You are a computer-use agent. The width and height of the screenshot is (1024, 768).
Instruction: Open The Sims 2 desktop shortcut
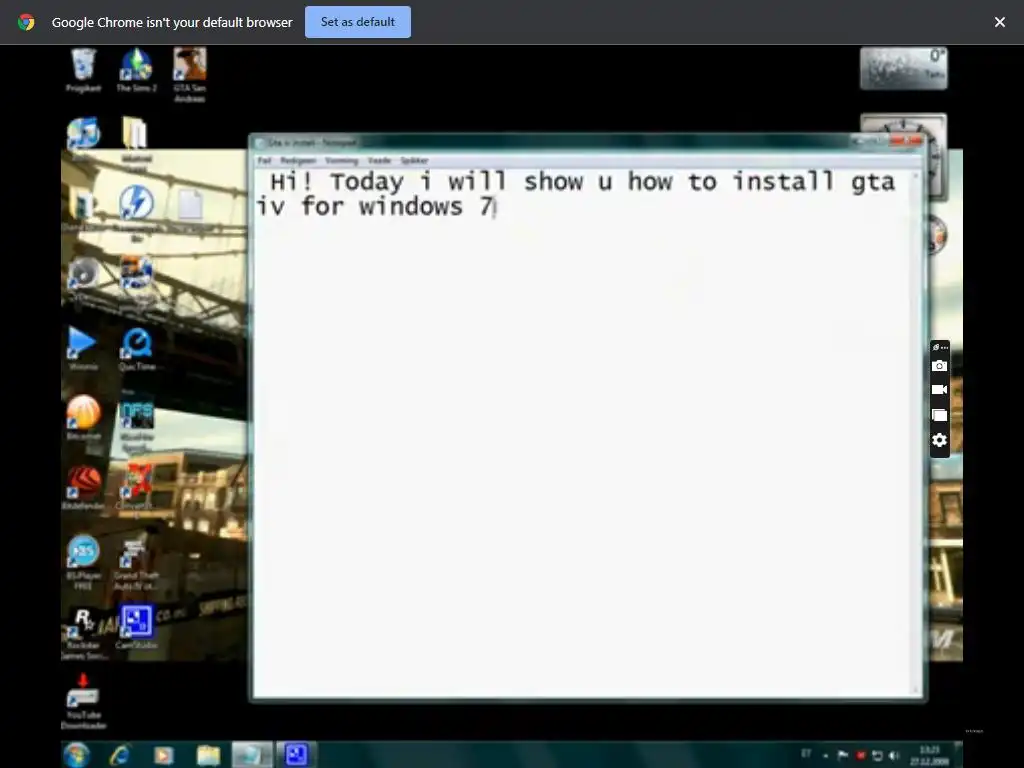136,71
